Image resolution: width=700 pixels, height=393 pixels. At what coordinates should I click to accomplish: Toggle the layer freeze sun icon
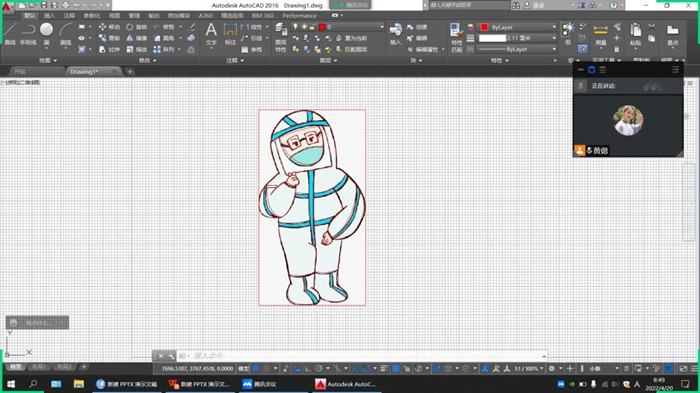[304, 27]
